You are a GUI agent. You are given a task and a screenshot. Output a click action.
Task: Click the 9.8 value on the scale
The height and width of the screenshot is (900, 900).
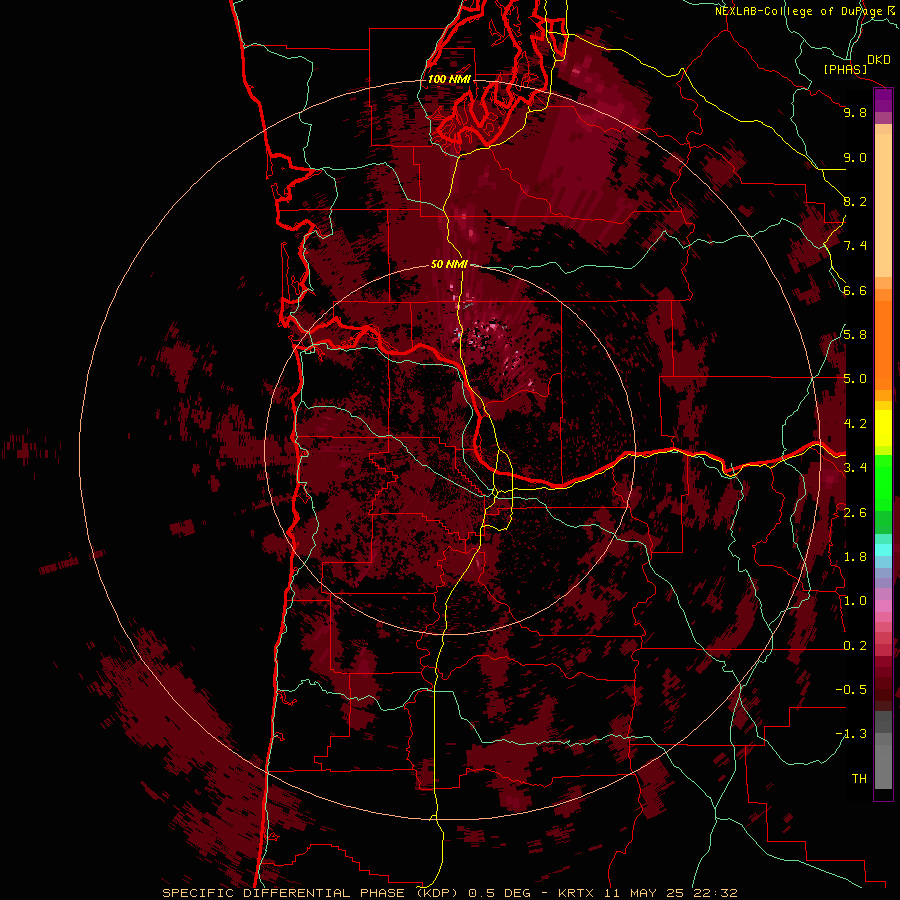coord(855,112)
